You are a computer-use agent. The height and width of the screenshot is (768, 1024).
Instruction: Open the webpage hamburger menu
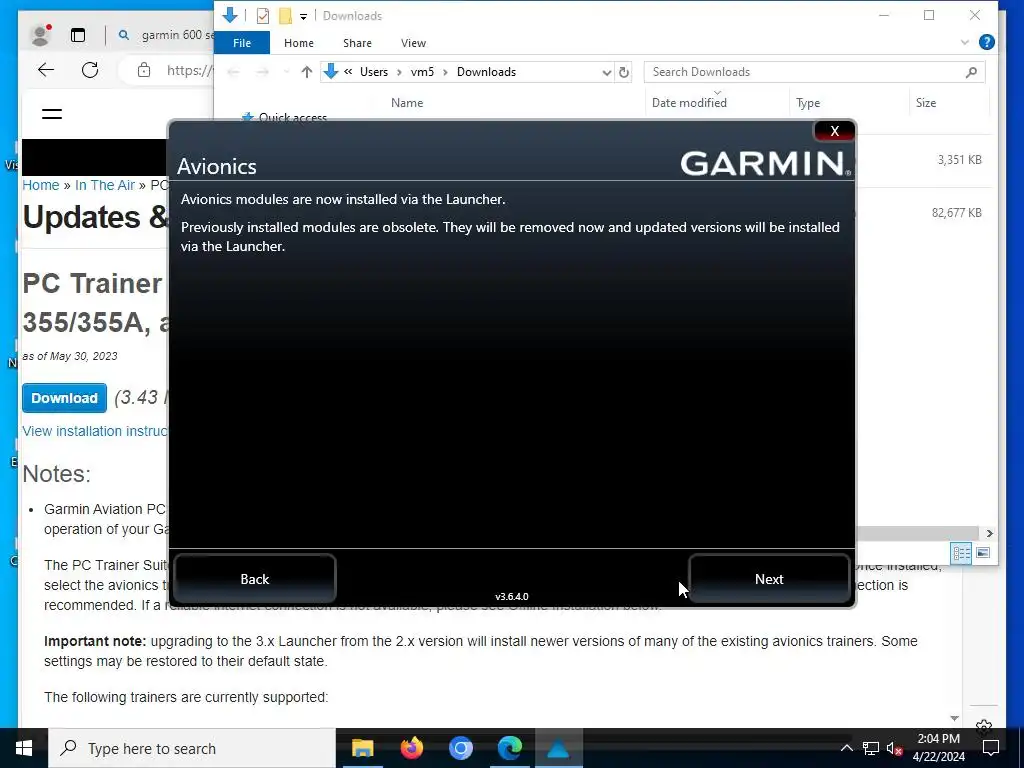[x=52, y=114]
